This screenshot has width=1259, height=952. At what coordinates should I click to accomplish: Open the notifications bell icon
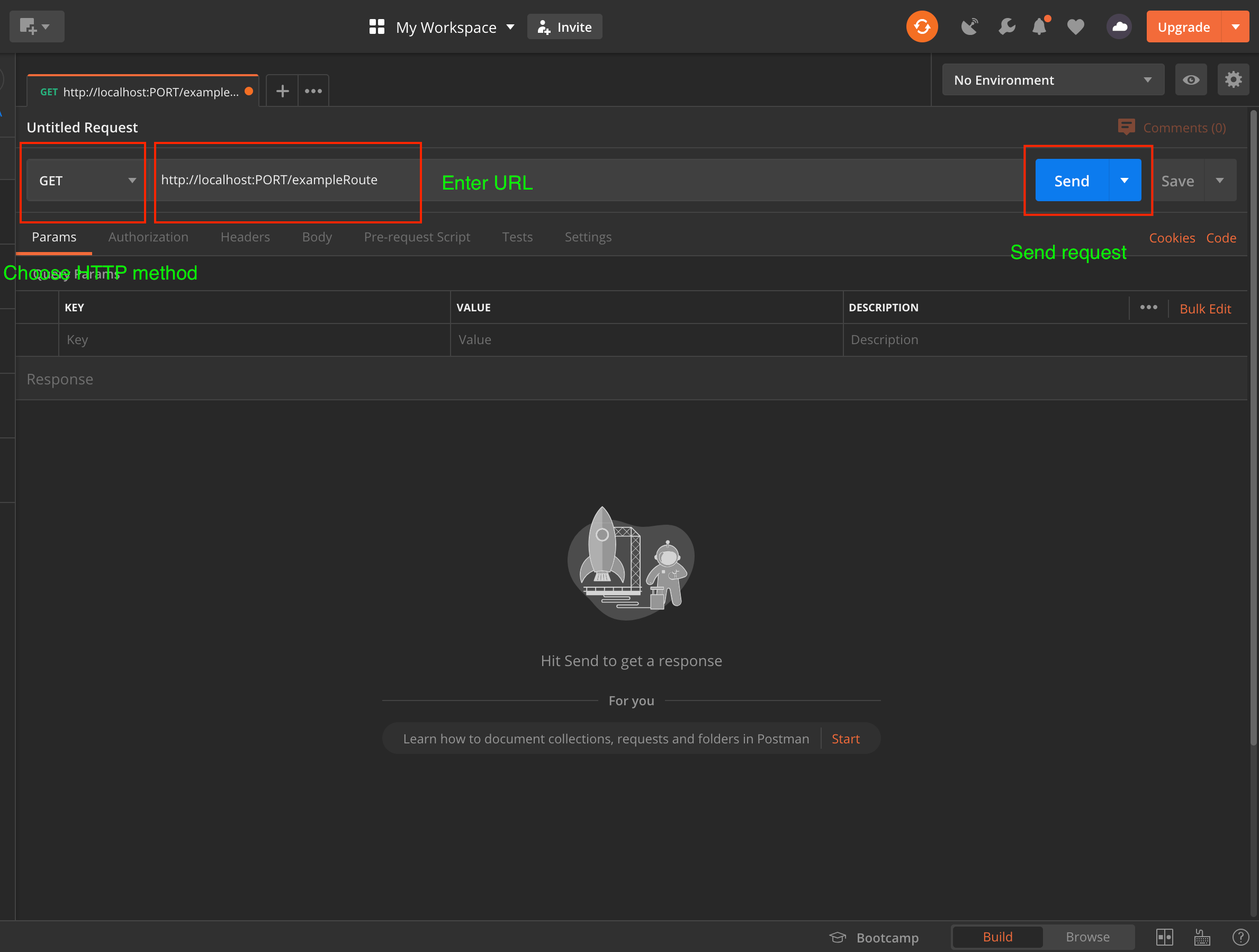click(1040, 27)
